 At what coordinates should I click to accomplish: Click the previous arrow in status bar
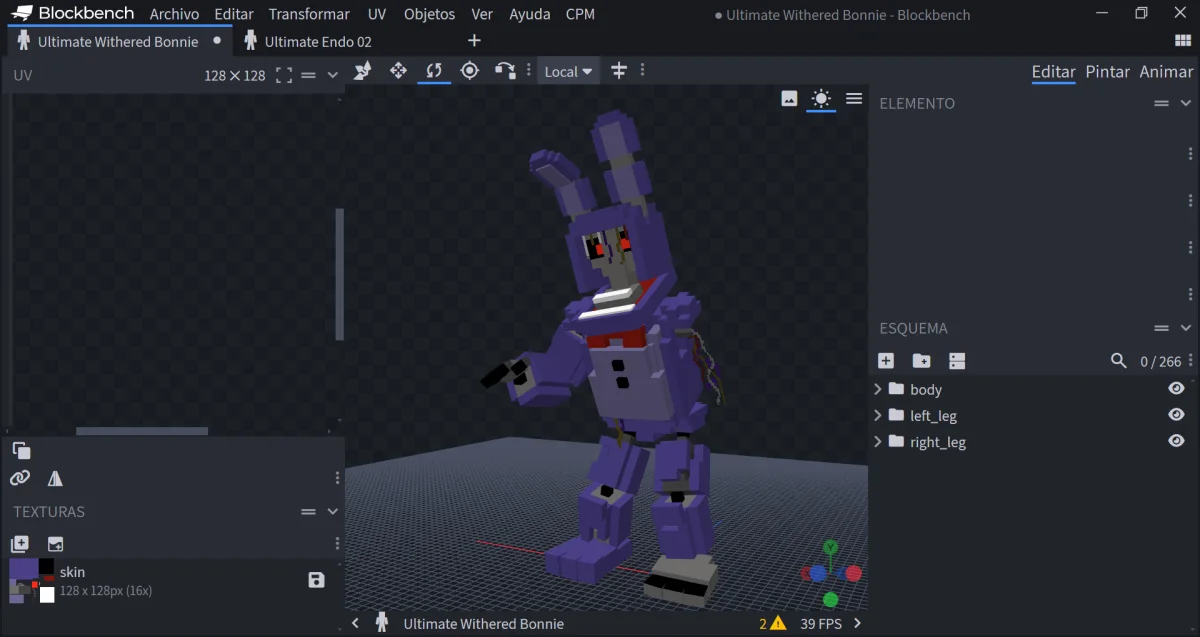point(355,623)
